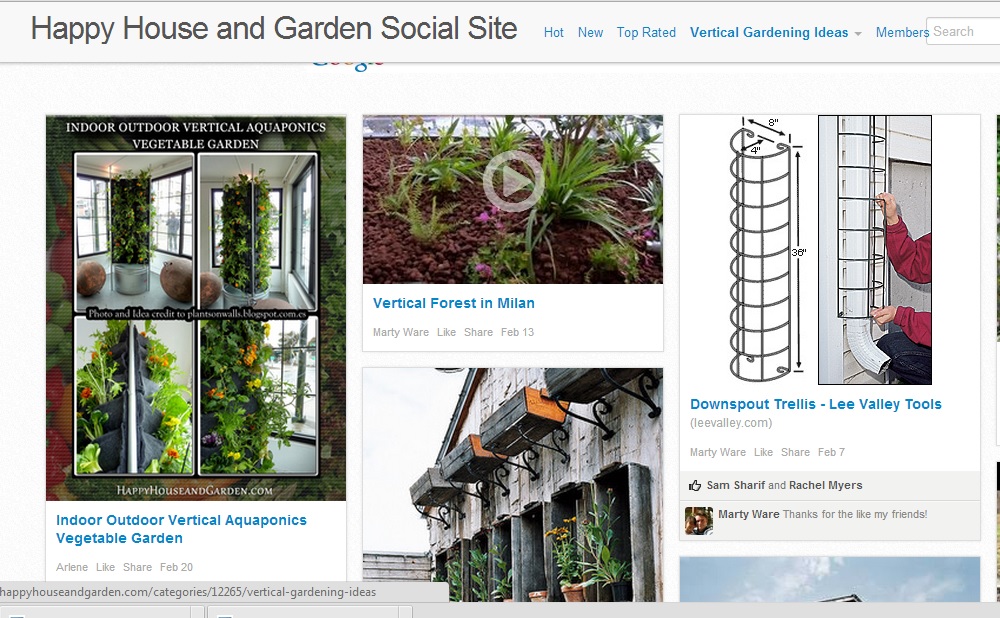Image resolution: width=1000 pixels, height=618 pixels.
Task: Open the Members page link
Action: click(902, 33)
